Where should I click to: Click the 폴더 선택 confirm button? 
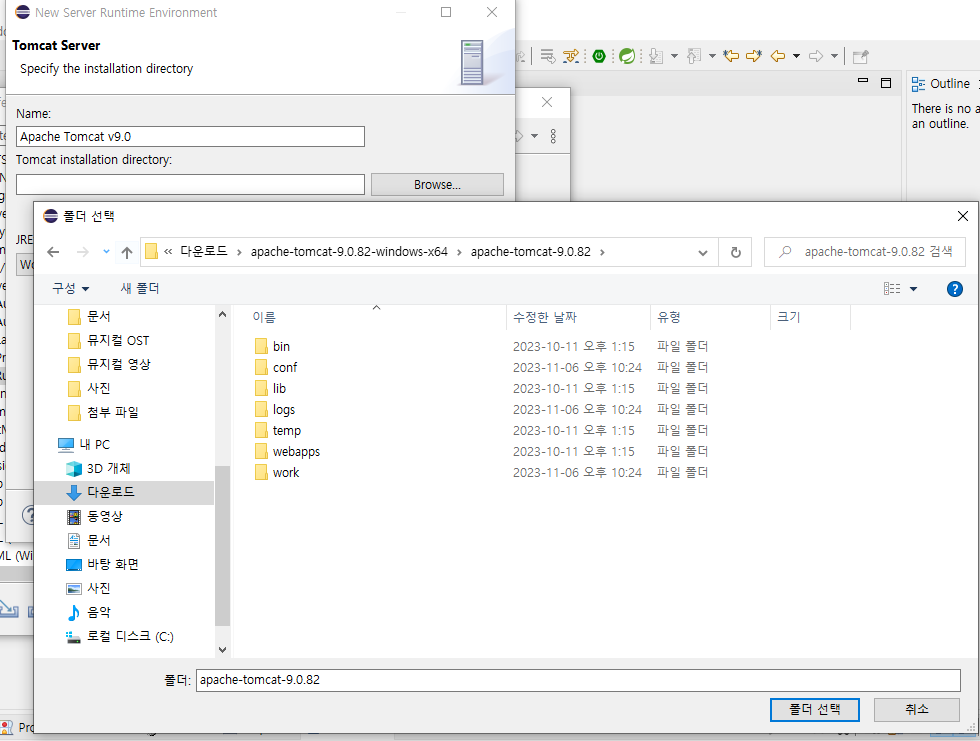point(814,710)
